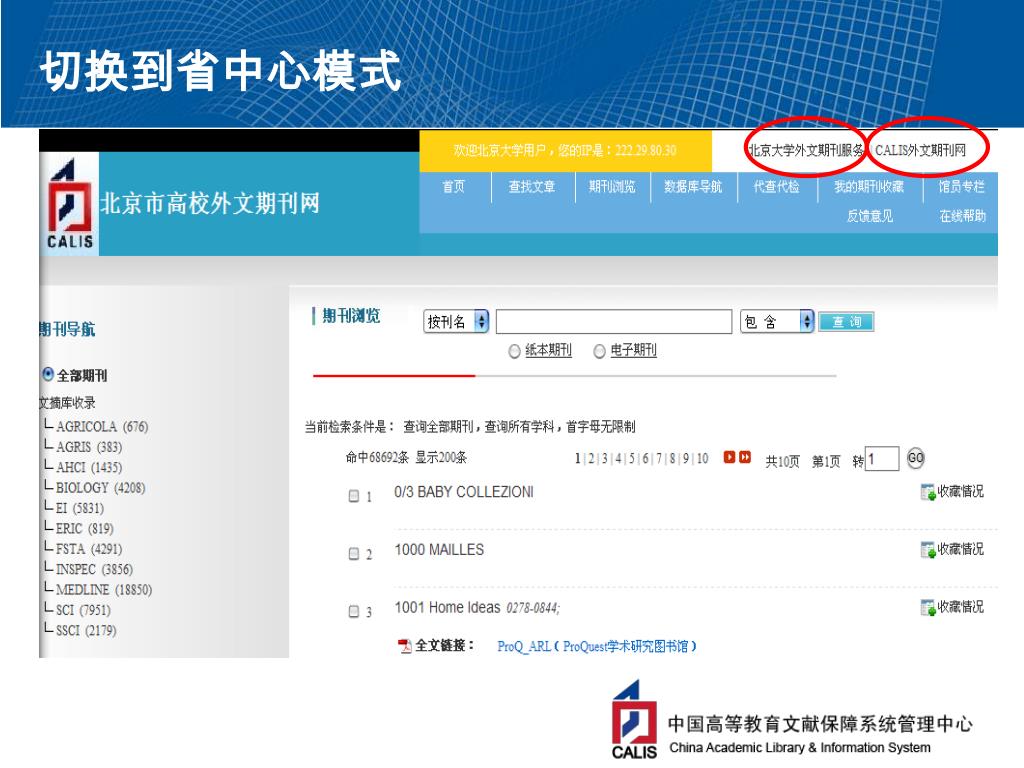The width and height of the screenshot is (1024, 768).
Task: Open the 我的期刊收藏 menu item
Action: point(869,187)
